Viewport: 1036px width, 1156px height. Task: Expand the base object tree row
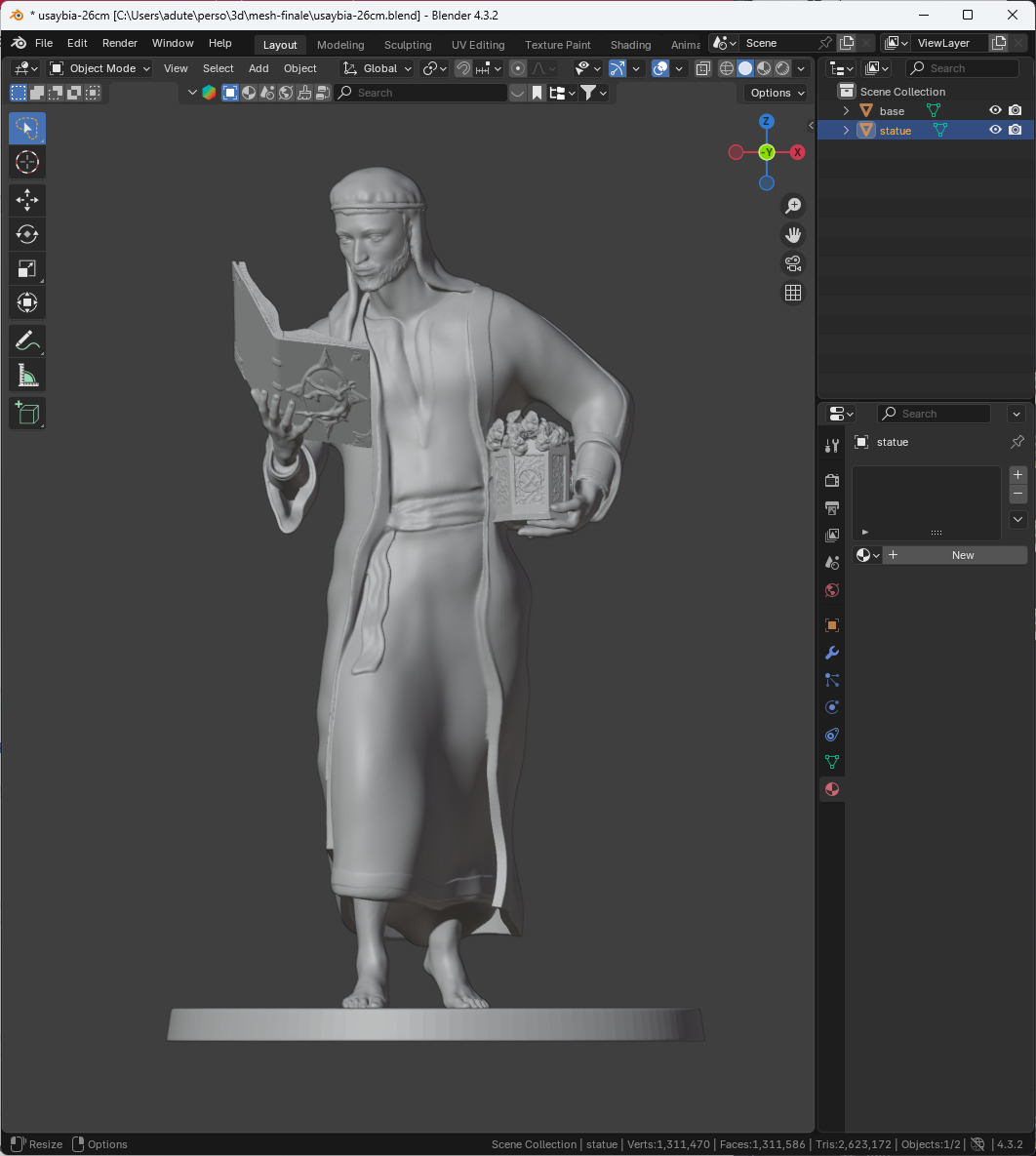pos(846,110)
